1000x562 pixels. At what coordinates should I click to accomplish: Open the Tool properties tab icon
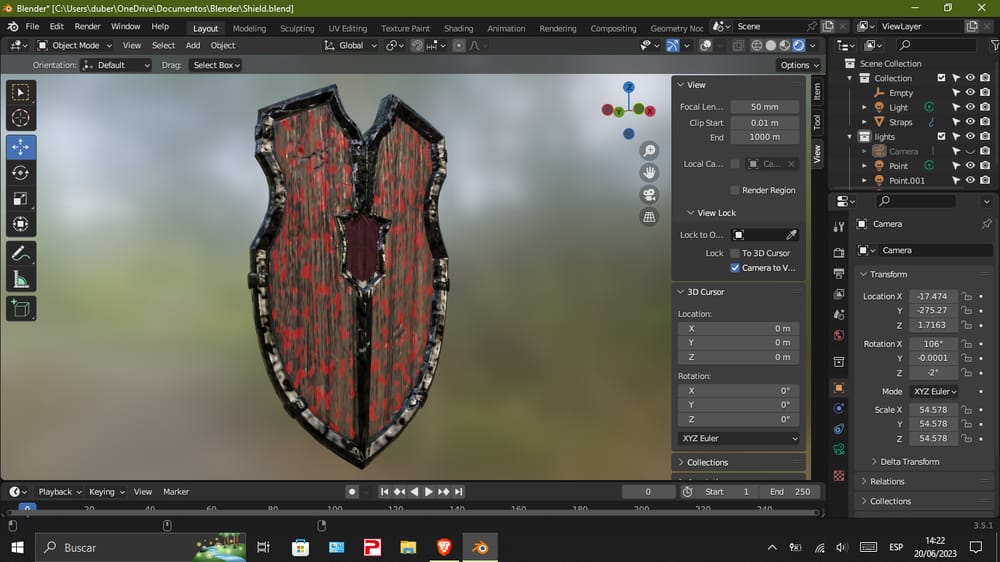[x=839, y=228]
